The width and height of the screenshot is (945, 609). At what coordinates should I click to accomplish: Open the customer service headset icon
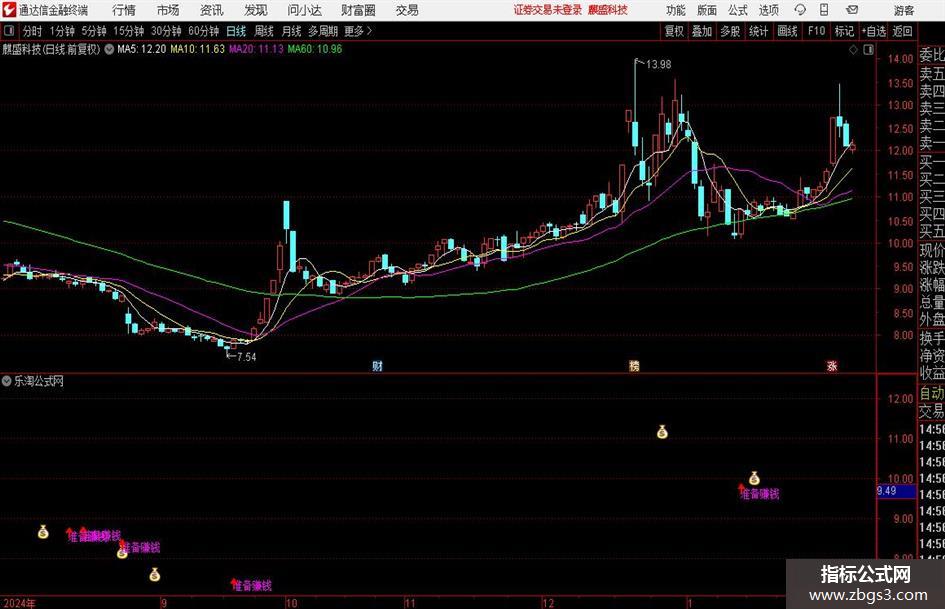tap(800, 10)
